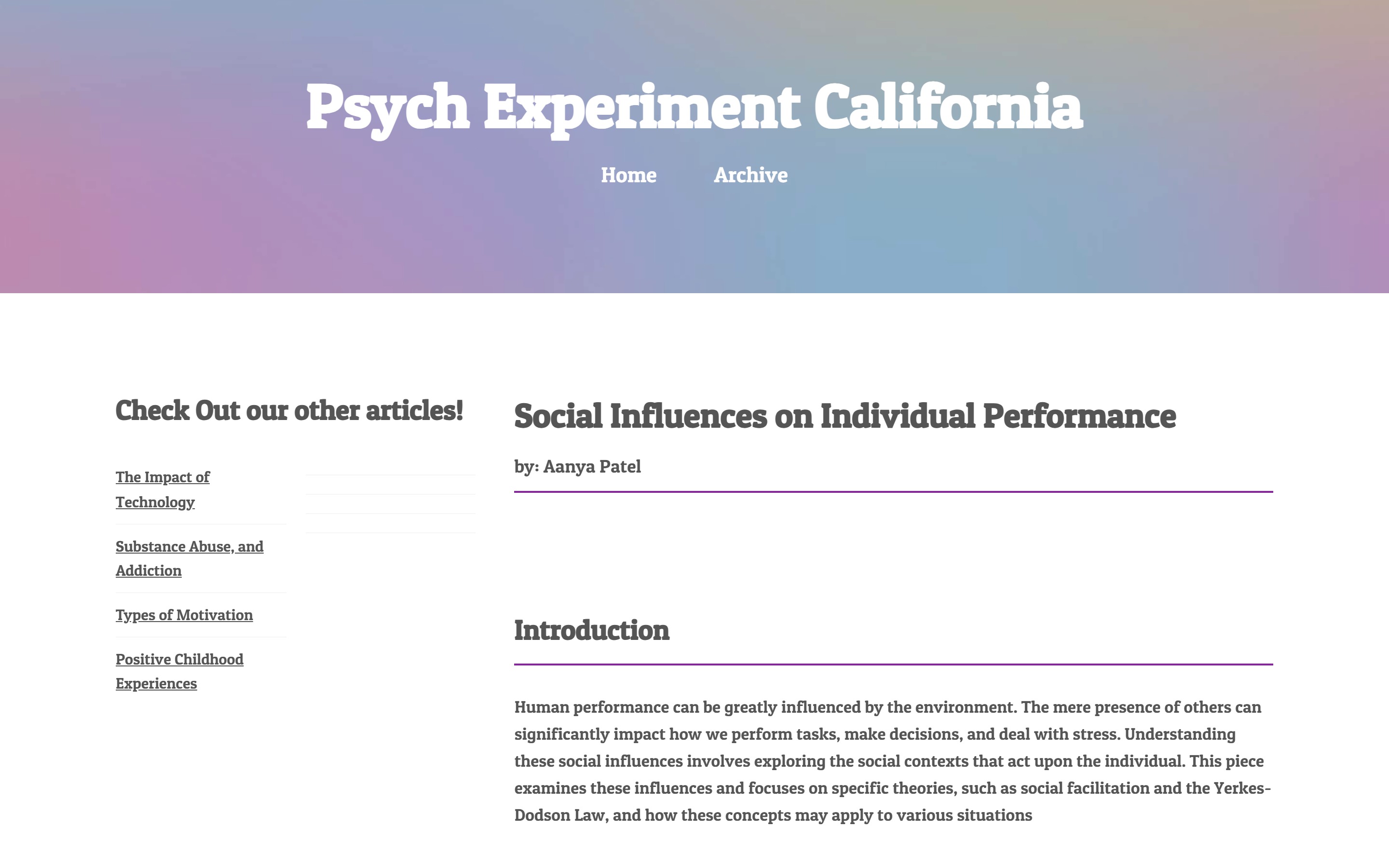Click the Check Out our other articles! heading

tap(289, 410)
